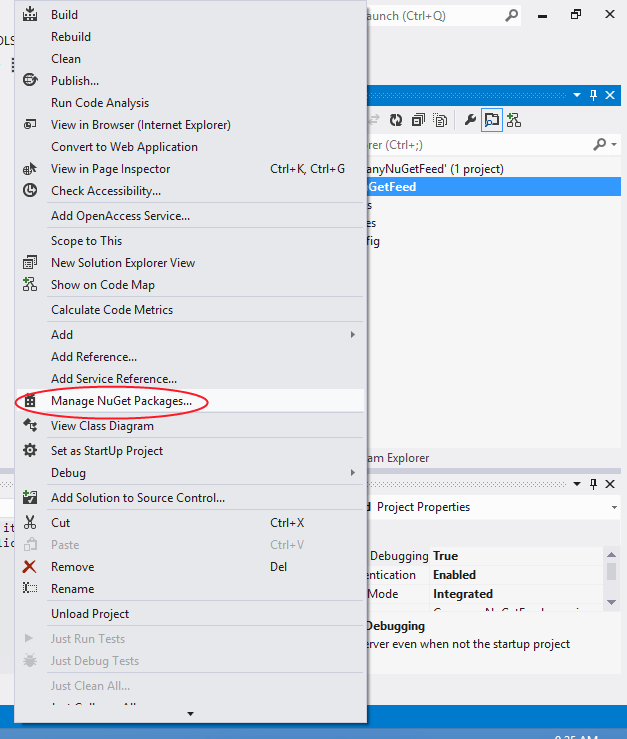
Task: Toggle Preview Selected Items button
Action: 492,121
